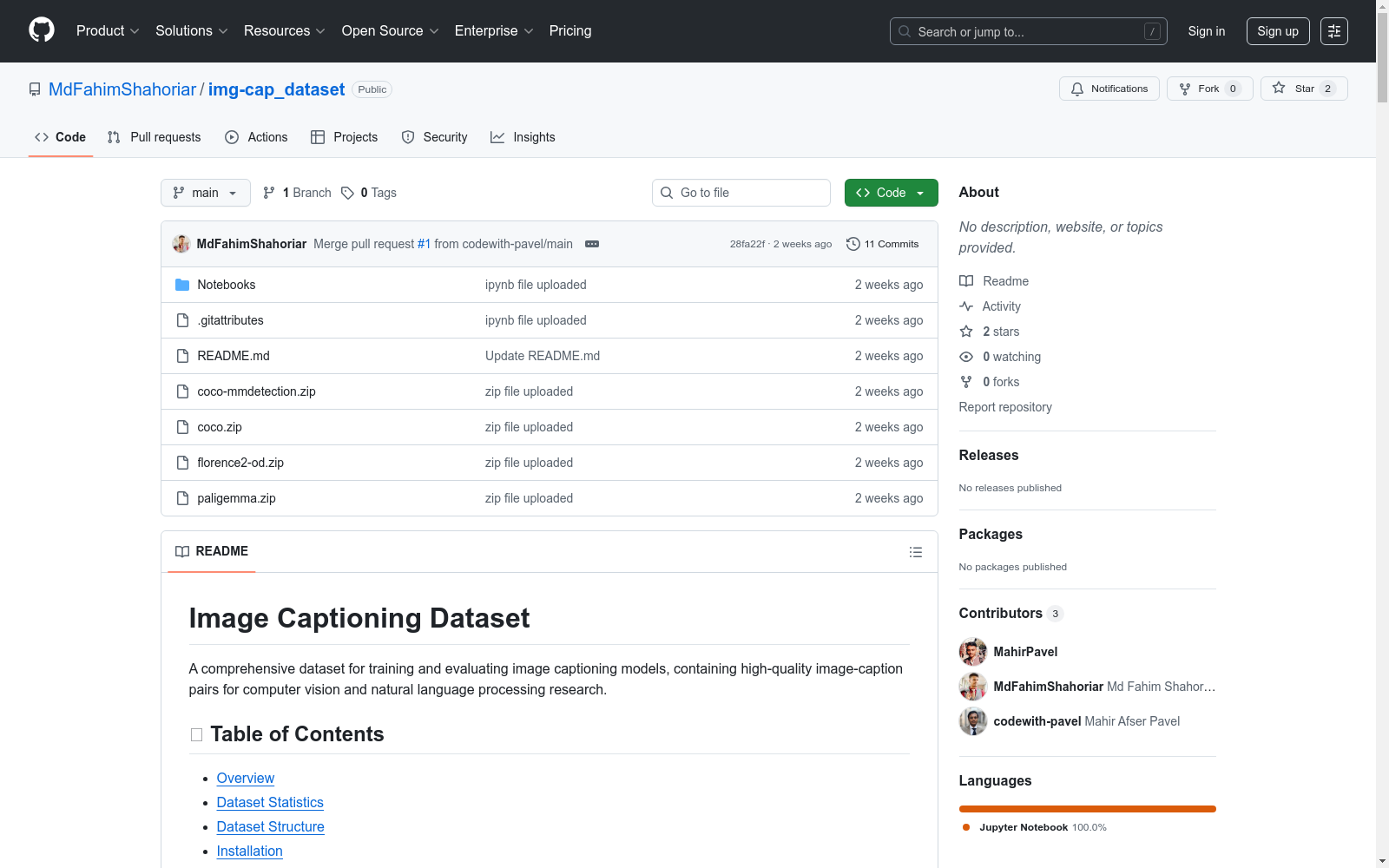The width and height of the screenshot is (1389, 868).
Task: Expand the Enterprise menu
Action: pyautogui.click(x=494, y=30)
